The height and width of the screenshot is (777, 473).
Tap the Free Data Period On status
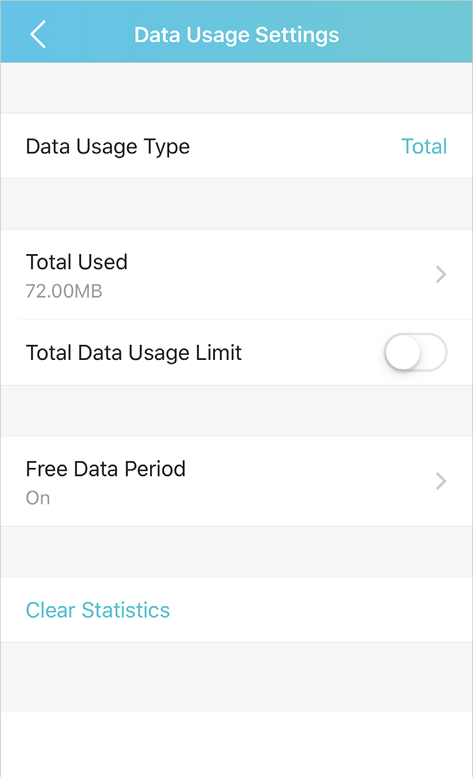click(x=38, y=498)
